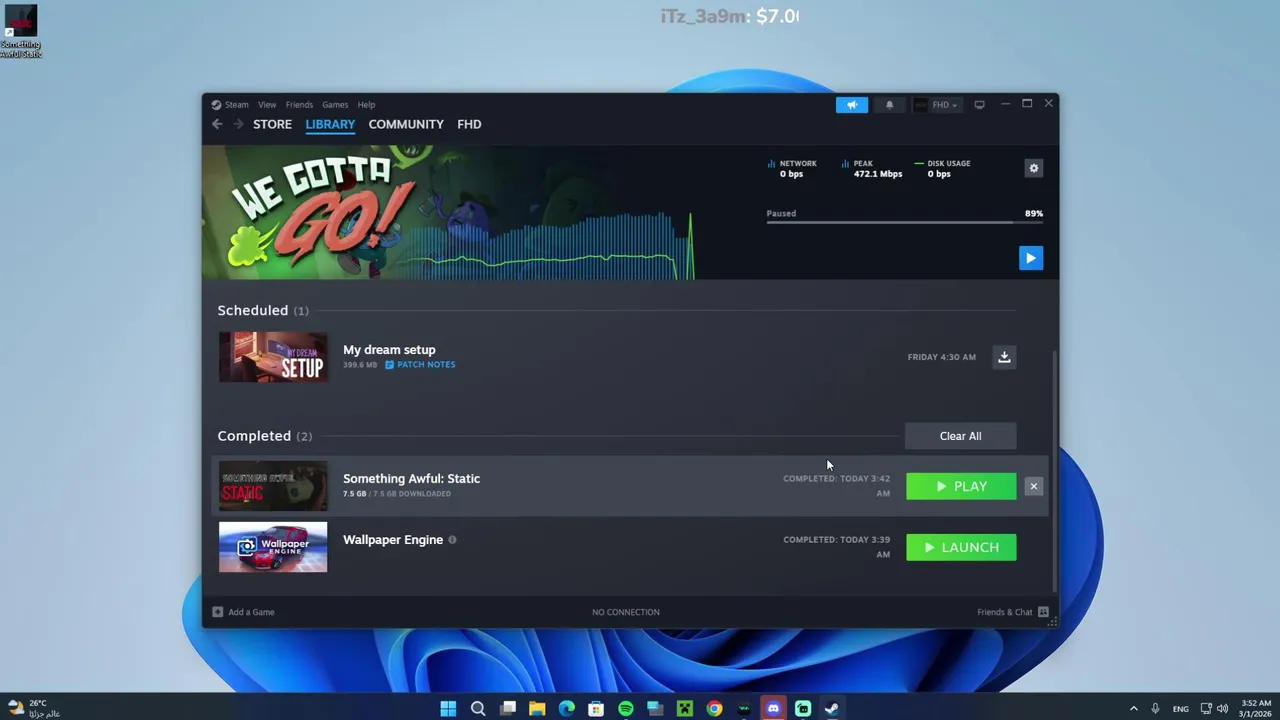Open File Explorer from the taskbar

click(537, 708)
